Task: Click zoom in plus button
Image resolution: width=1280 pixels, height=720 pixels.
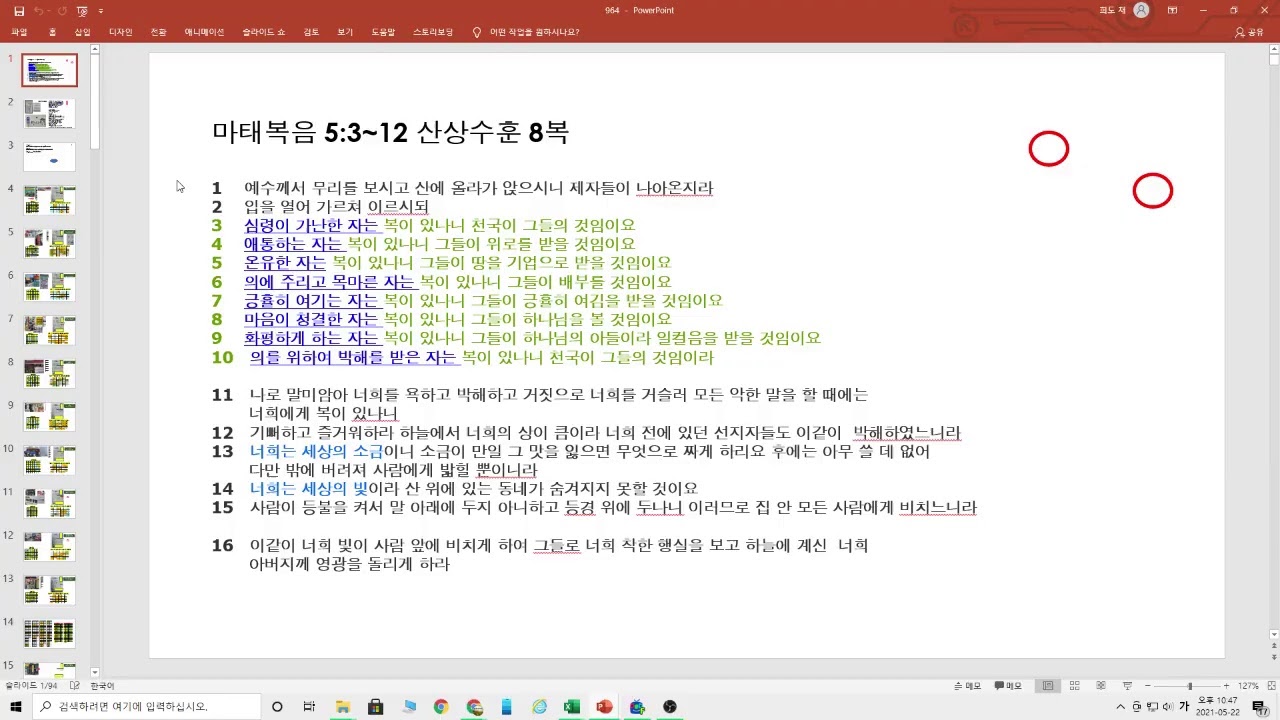Action: coord(1229,686)
